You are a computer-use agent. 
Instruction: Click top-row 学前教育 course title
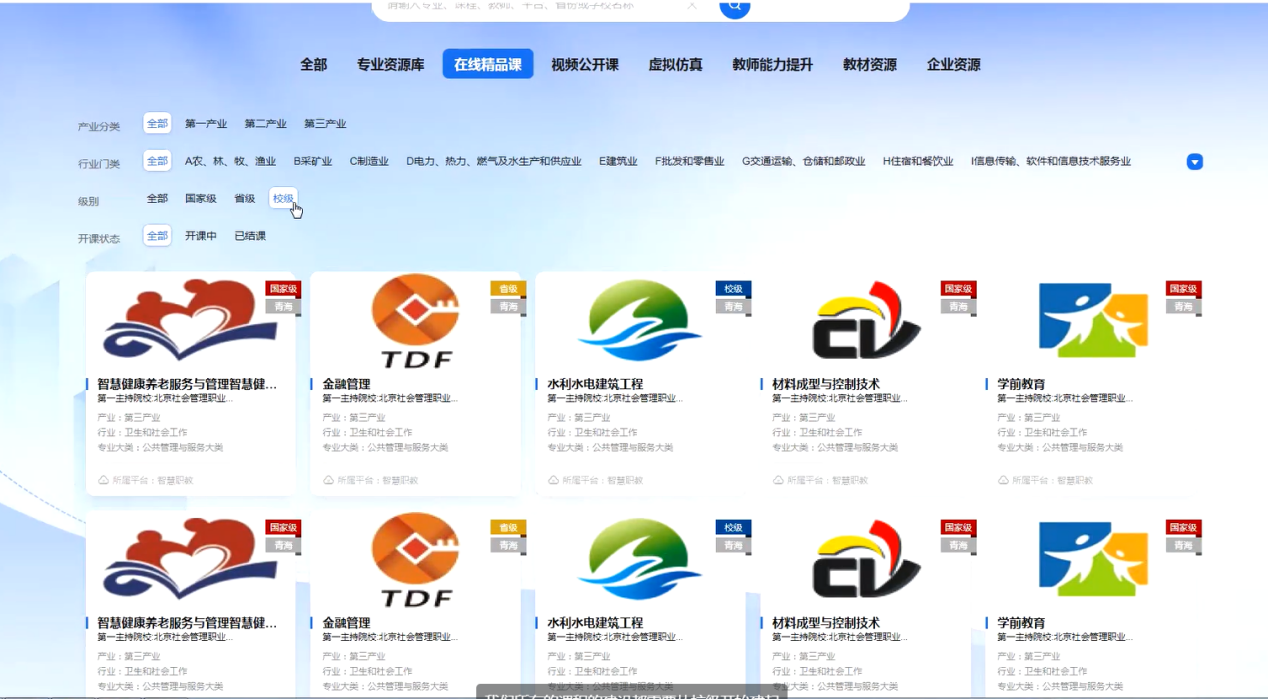[1021, 384]
